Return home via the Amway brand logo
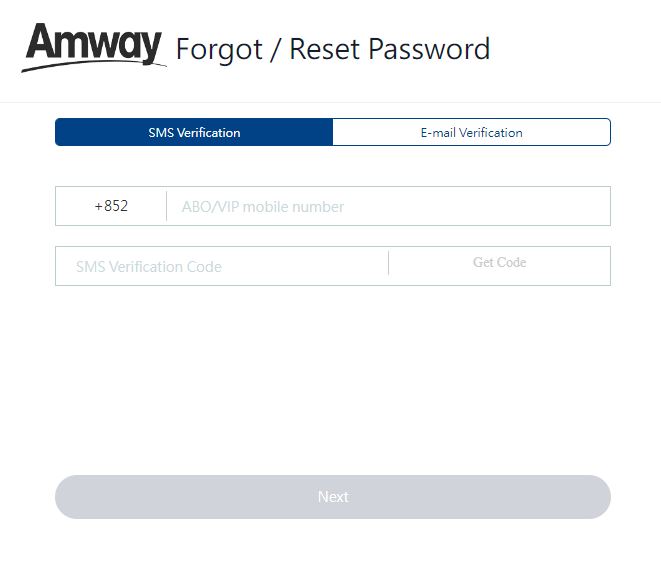 click(x=94, y=47)
